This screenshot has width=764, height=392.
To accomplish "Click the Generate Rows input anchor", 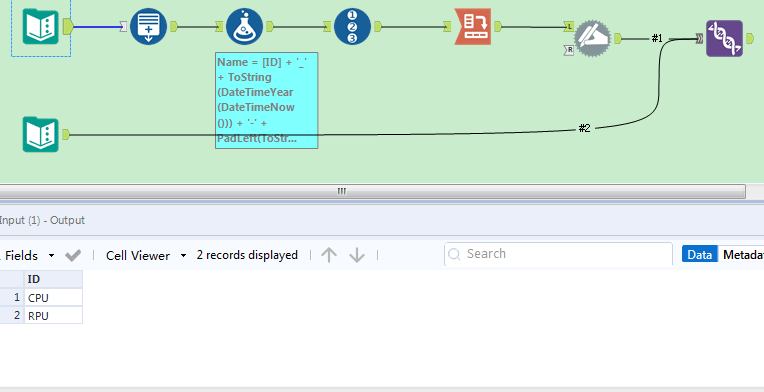I will click(x=123, y=27).
